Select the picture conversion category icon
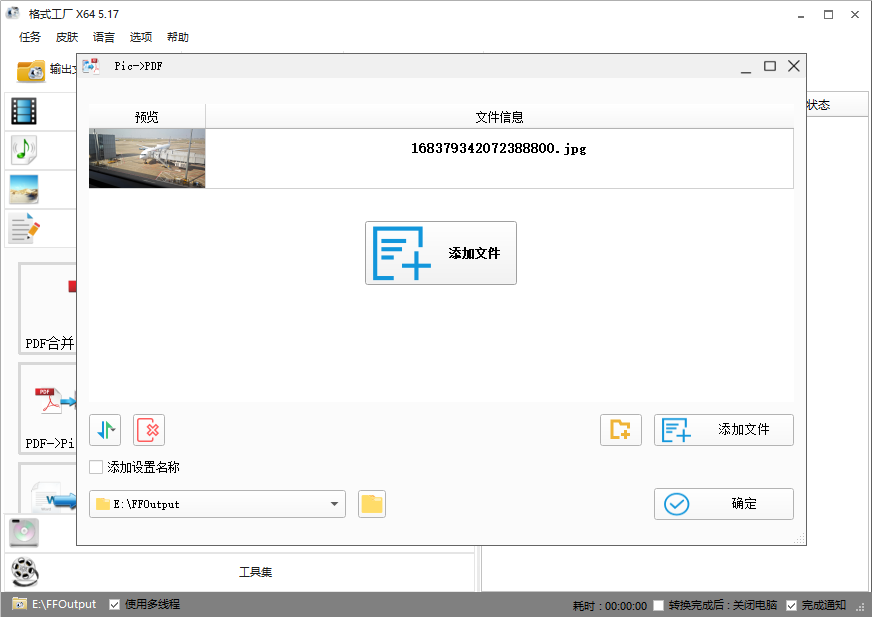Viewport: 872px width, 617px height. coord(23,189)
